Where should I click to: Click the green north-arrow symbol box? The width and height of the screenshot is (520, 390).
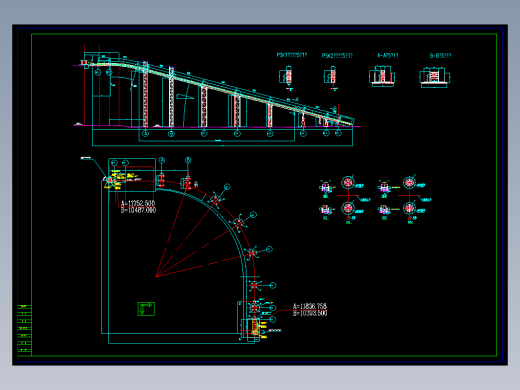click(x=146, y=309)
